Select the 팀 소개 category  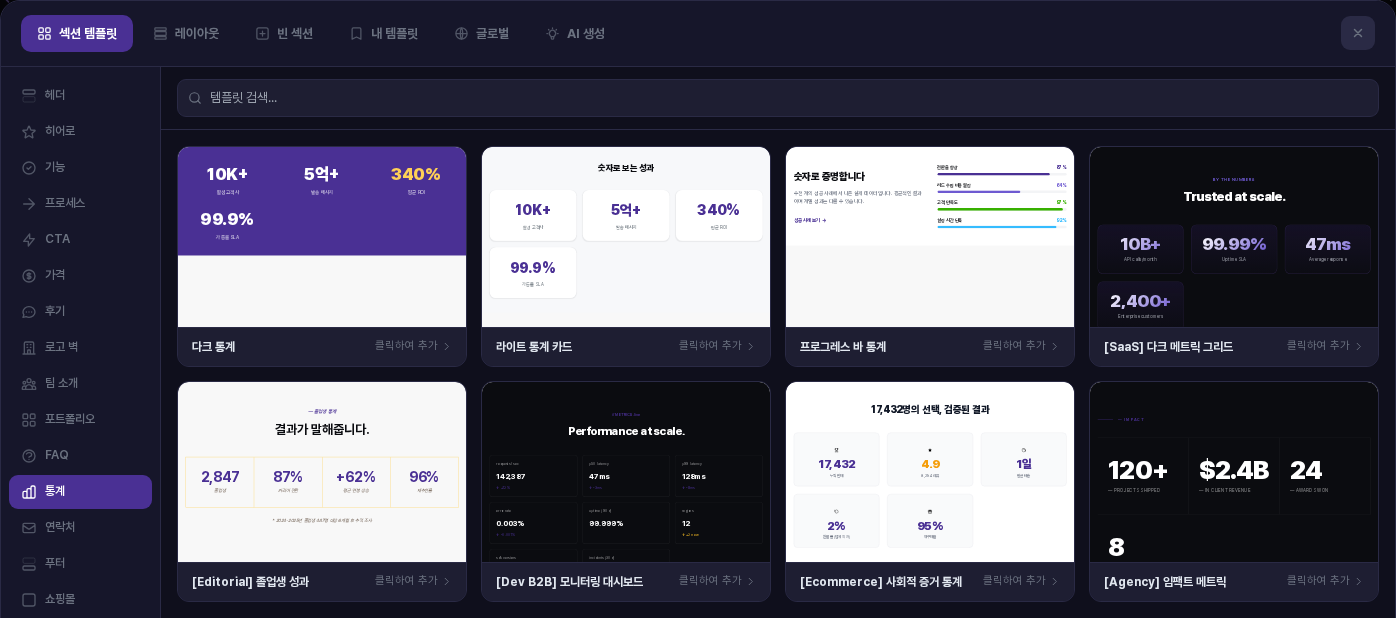coord(80,383)
